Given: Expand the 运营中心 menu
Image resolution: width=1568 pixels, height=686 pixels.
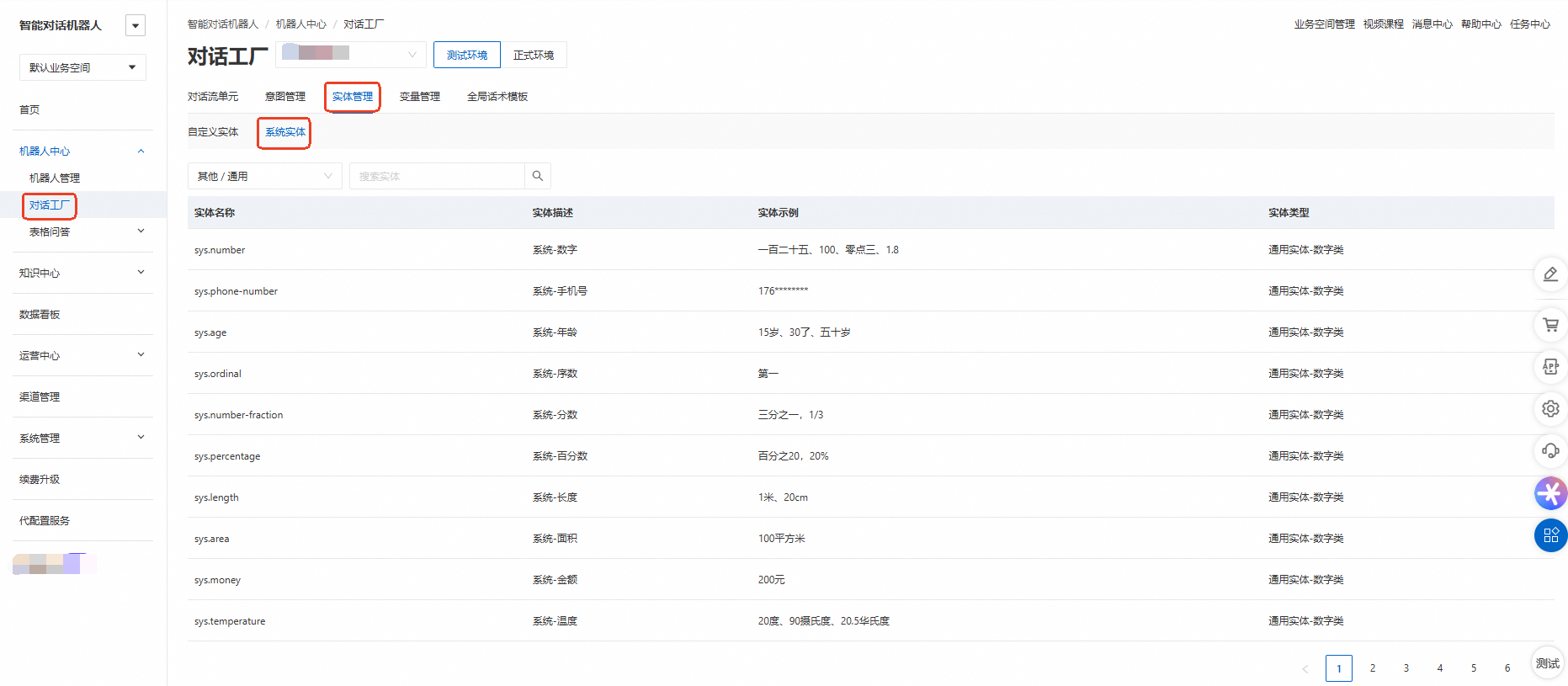Looking at the screenshot, I should [x=141, y=354].
